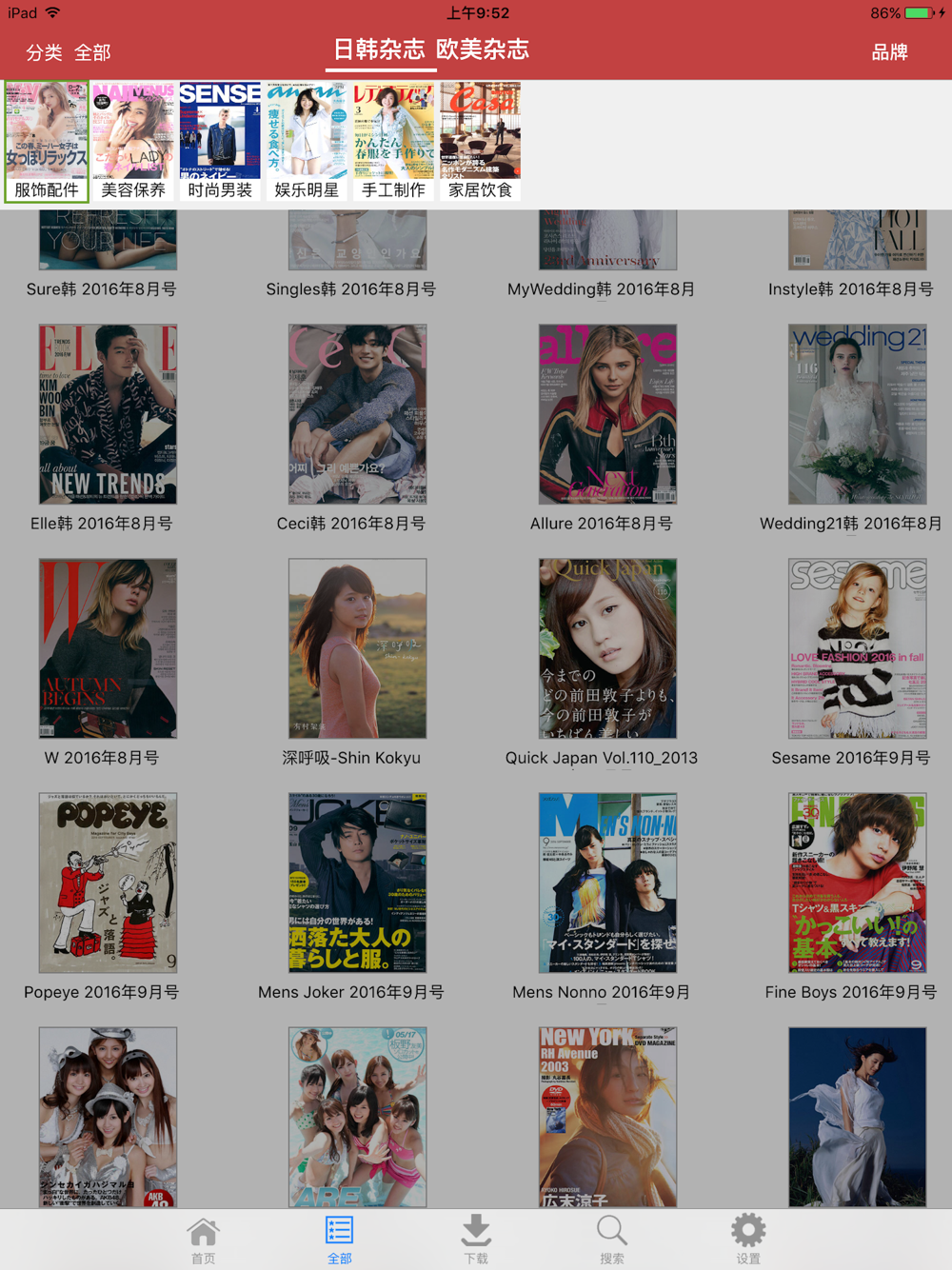The width and height of the screenshot is (952, 1270).
Task: Select the 娱乐明星 category
Action: pyautogui.click(x=307, y=141)
